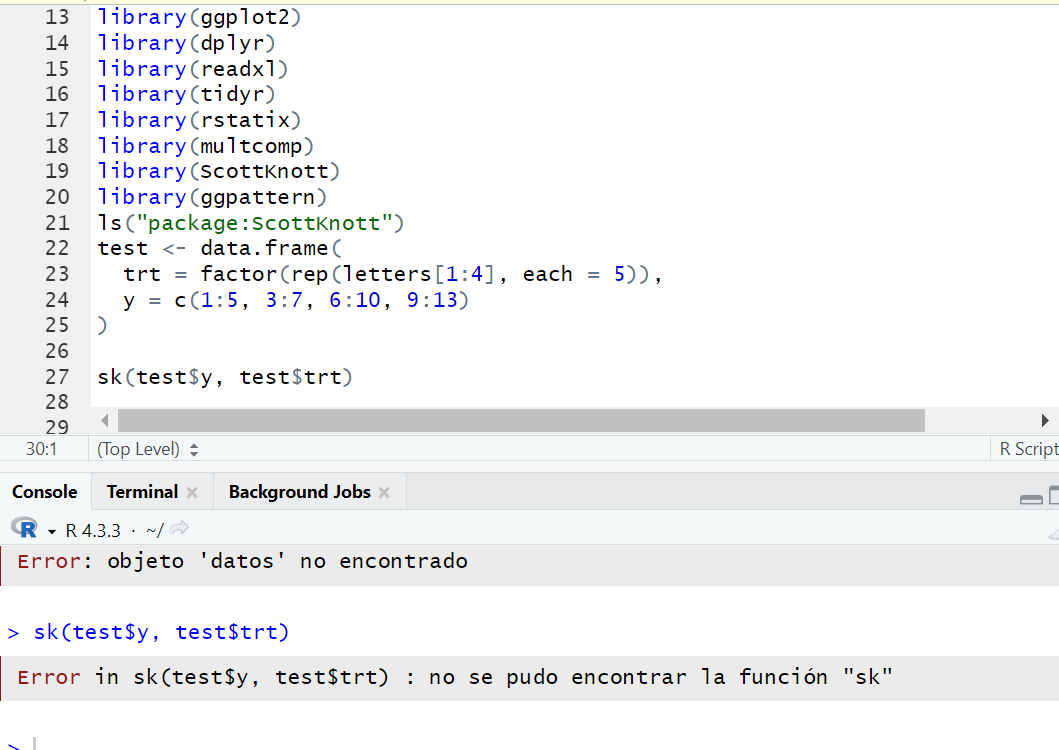Open the (Top Level) scope dropdown
The width and height of the screenshot is (1059, 750).
pos(147,449)
